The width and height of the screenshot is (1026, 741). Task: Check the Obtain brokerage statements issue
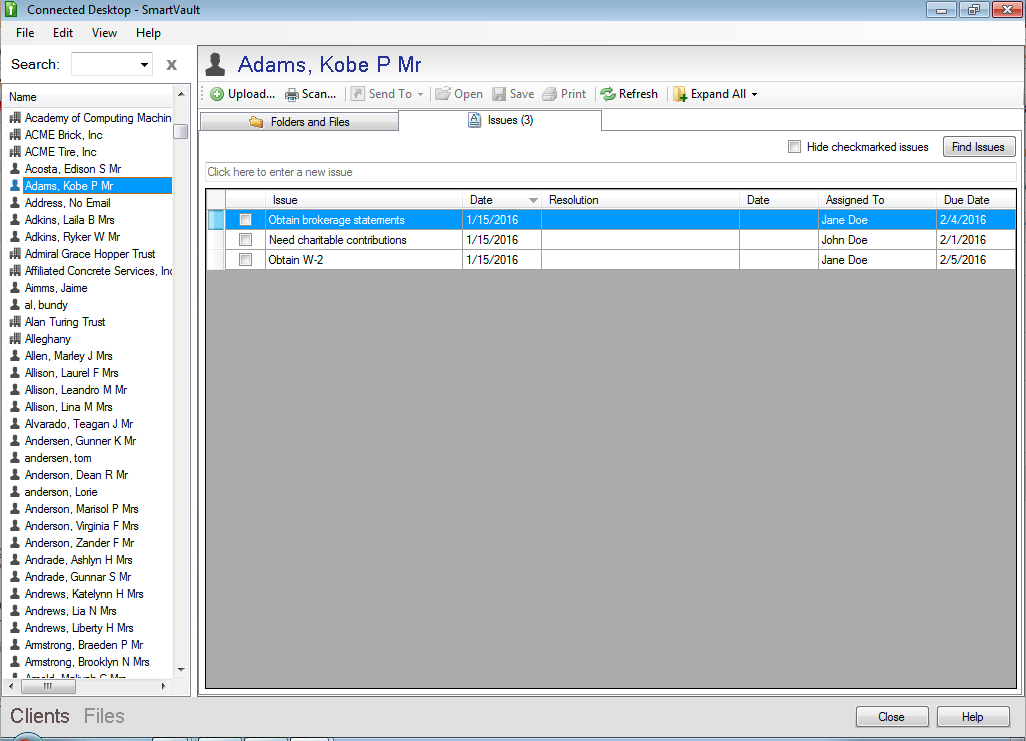coord(245,220)
